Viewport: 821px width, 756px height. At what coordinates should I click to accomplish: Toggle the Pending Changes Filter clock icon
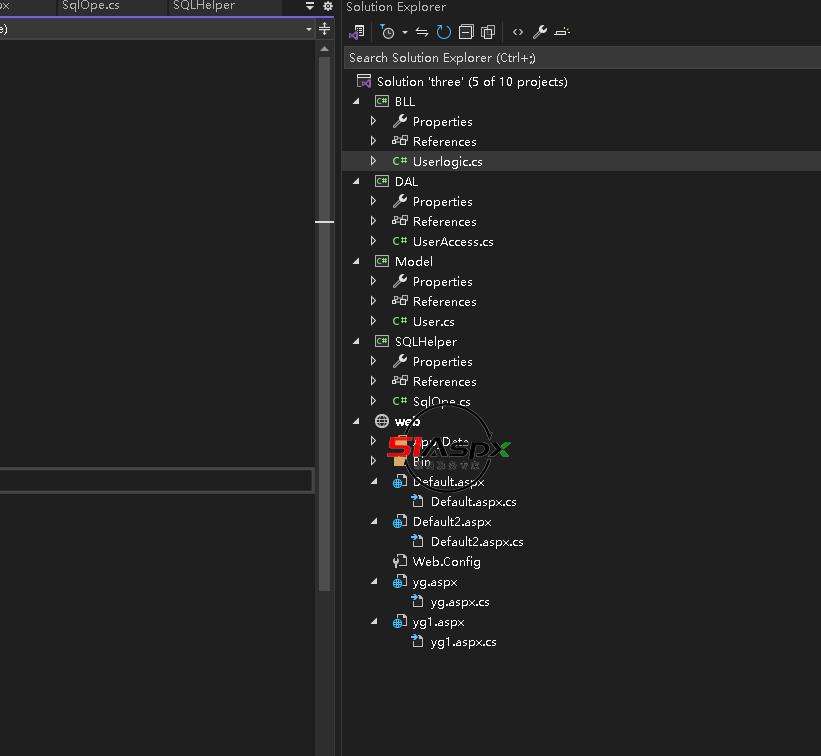coord(388,32)
